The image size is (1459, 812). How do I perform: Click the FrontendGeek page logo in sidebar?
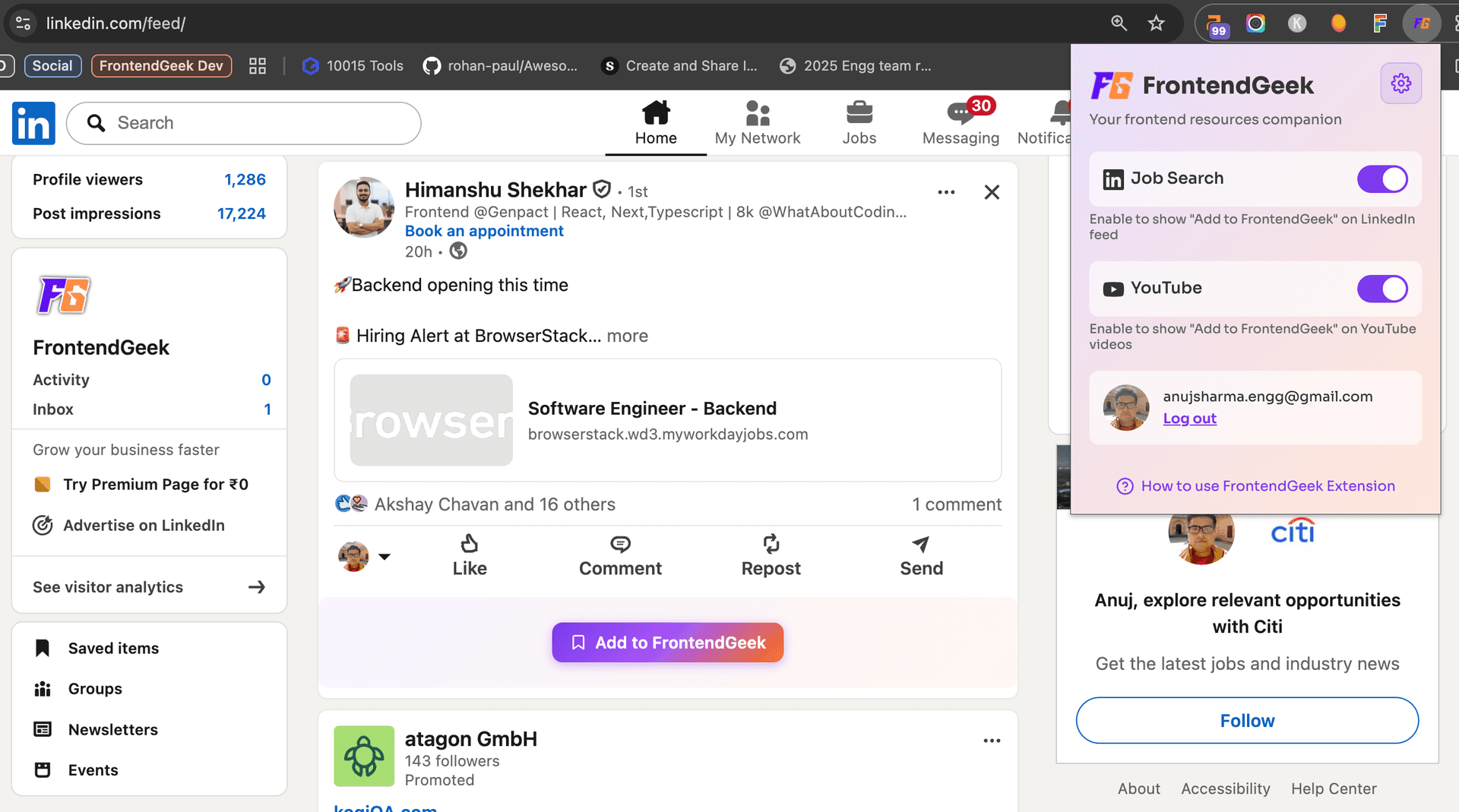pyautogui.click(x=64, y=295)
